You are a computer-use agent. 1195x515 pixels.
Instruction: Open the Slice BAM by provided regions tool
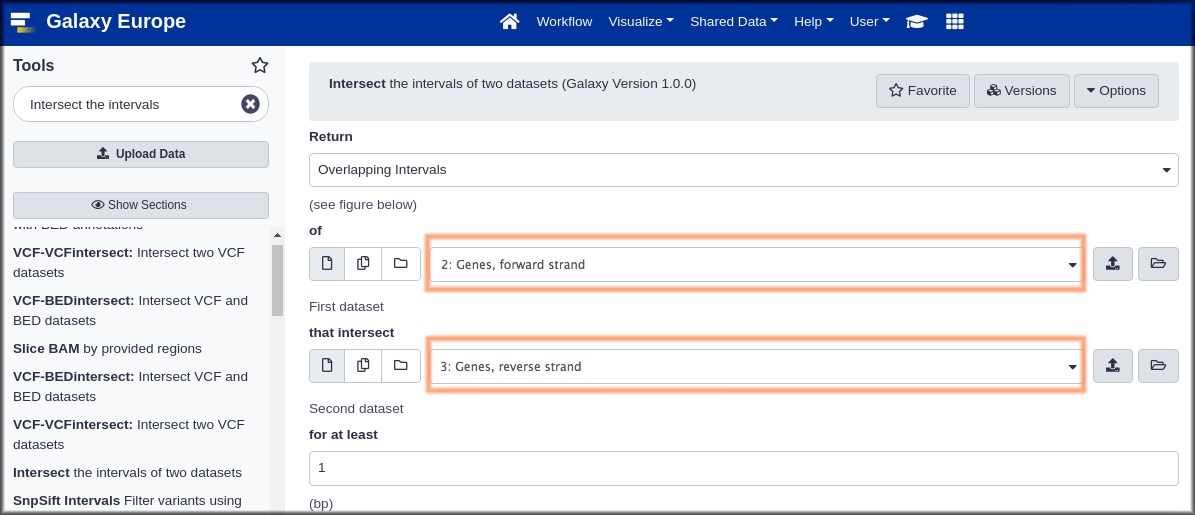pyautogui.click(x=107, y=348)
